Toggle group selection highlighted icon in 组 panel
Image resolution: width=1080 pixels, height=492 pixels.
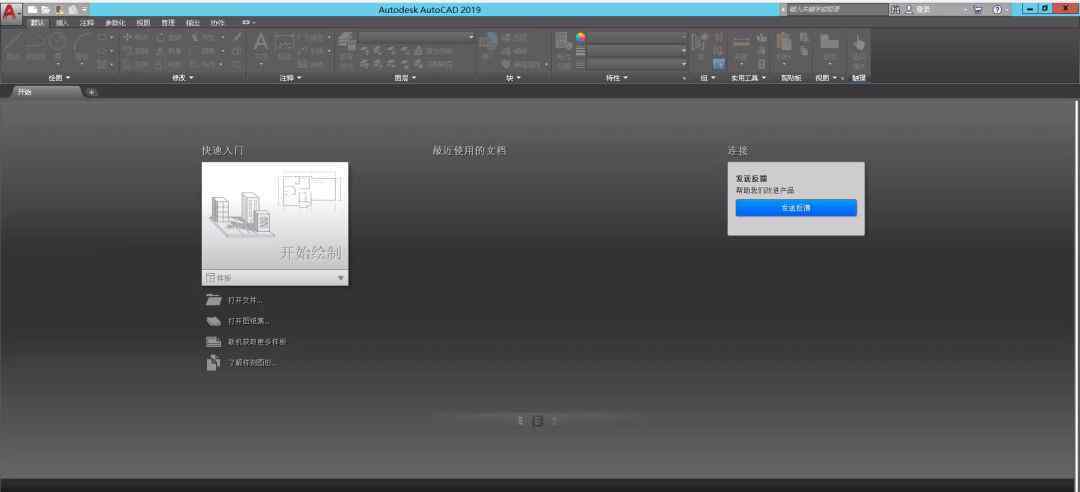(x=718, y=63)
